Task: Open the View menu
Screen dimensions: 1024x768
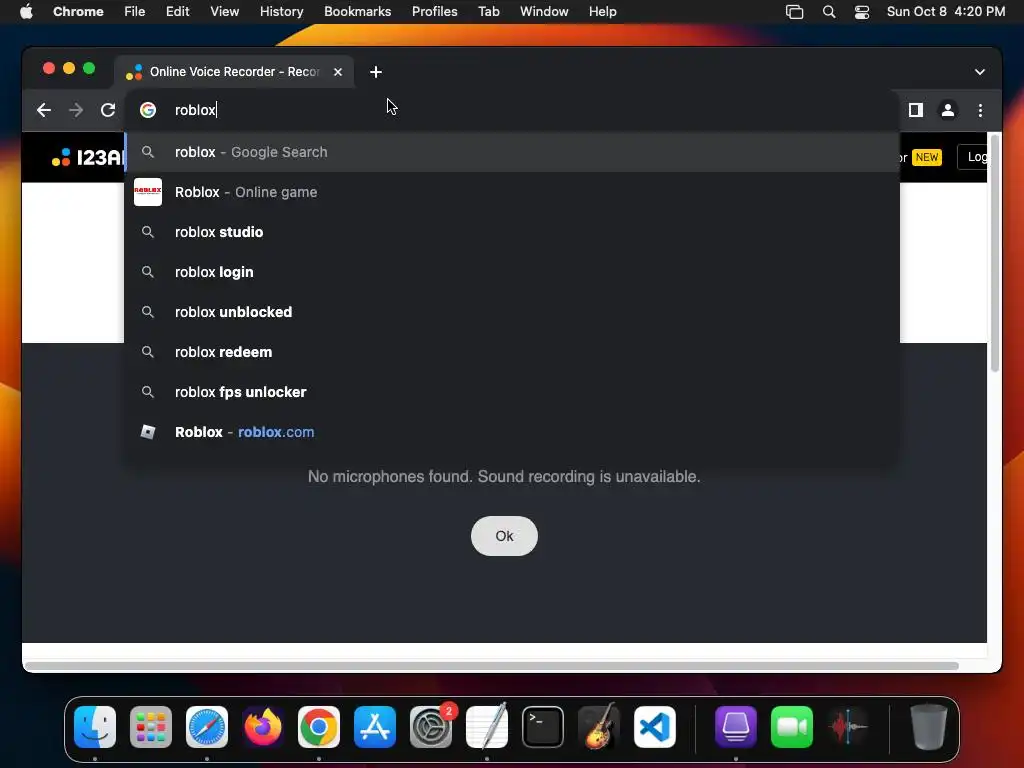Action: pyautogui.click(x=225, y=12)
